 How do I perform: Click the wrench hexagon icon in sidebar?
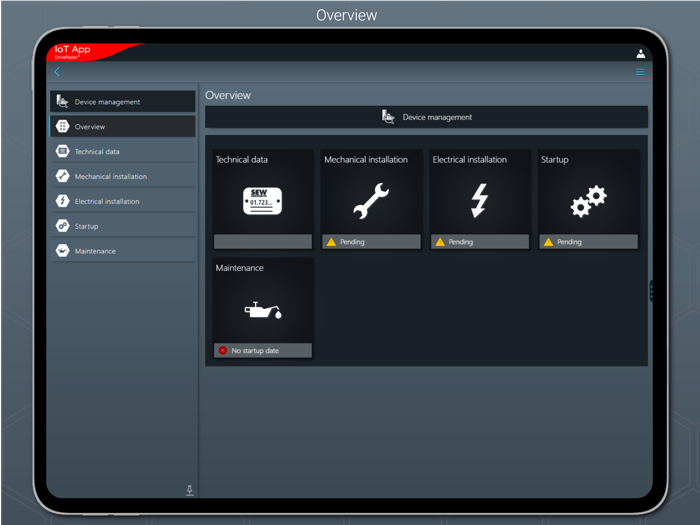(x=62, y=176)
